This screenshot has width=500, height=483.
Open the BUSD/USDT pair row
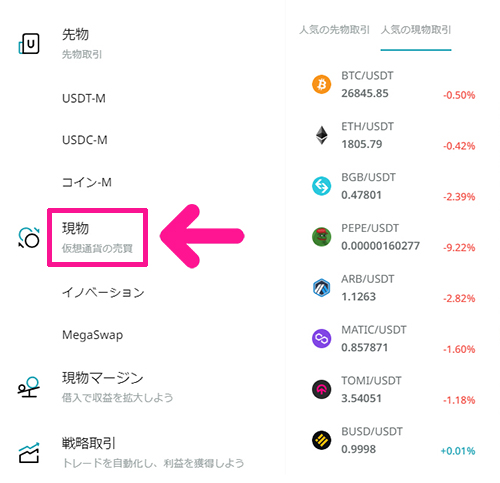[393, 440]
